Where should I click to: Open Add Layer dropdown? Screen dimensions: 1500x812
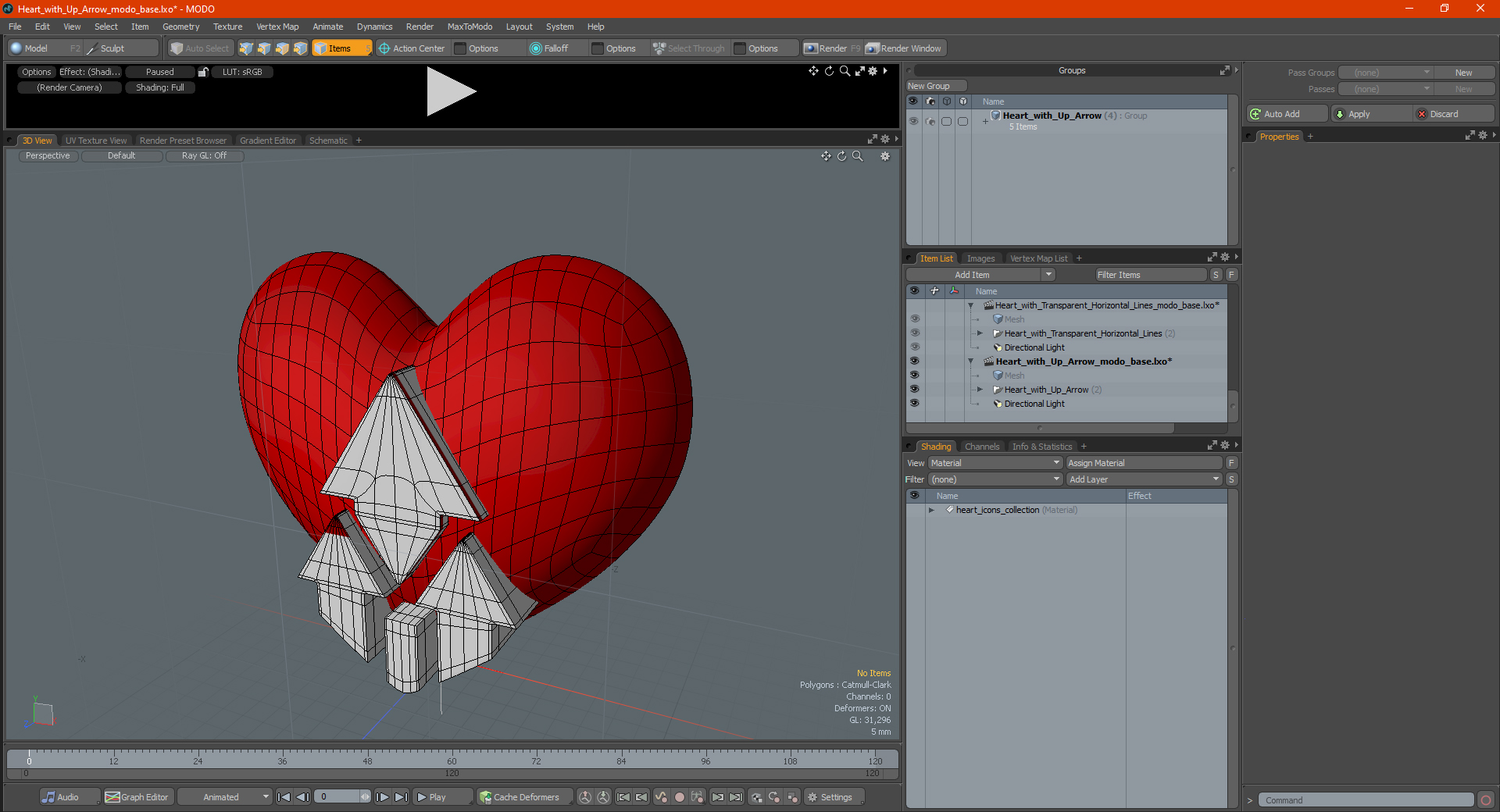(1145, 479)
